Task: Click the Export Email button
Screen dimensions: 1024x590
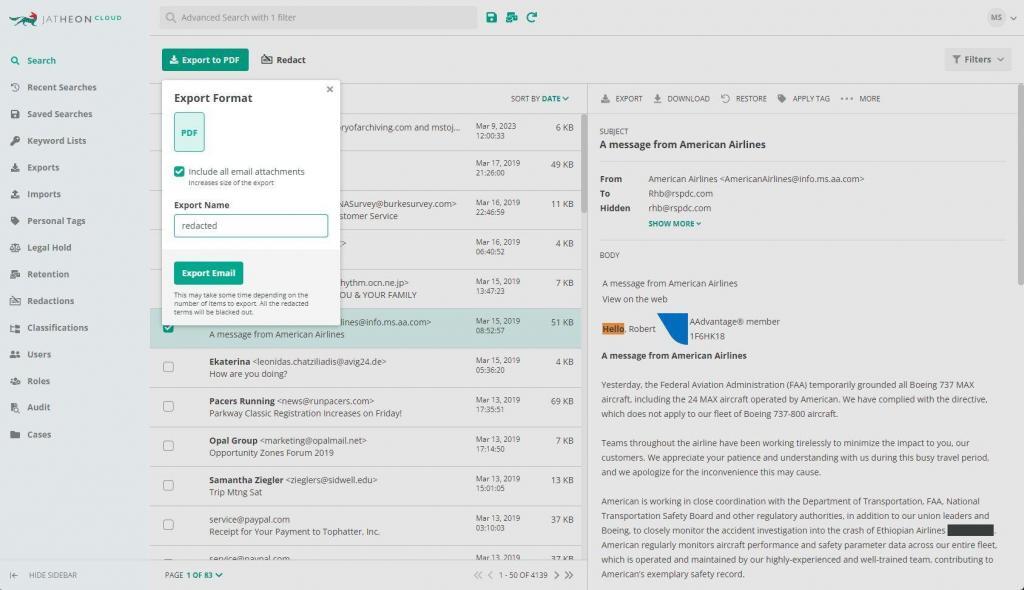Action: pos(208,273)
